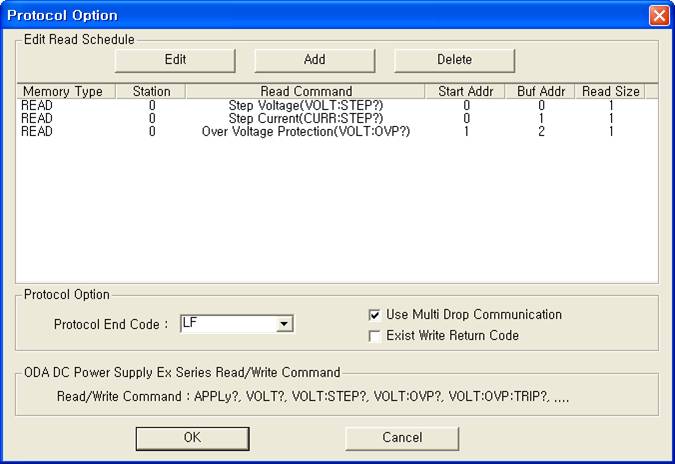
Task: Click the Buf Addr column header
Action: (x=540, y=91)
